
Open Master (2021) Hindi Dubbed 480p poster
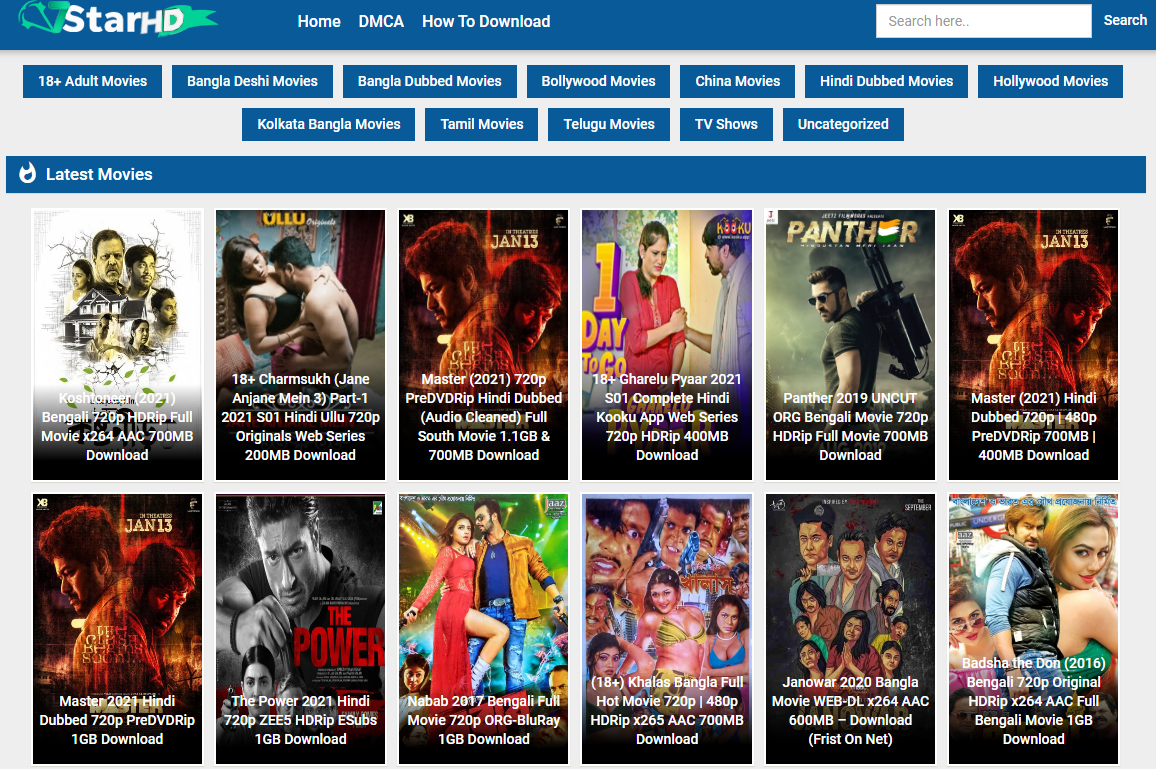click(1033, 344)
